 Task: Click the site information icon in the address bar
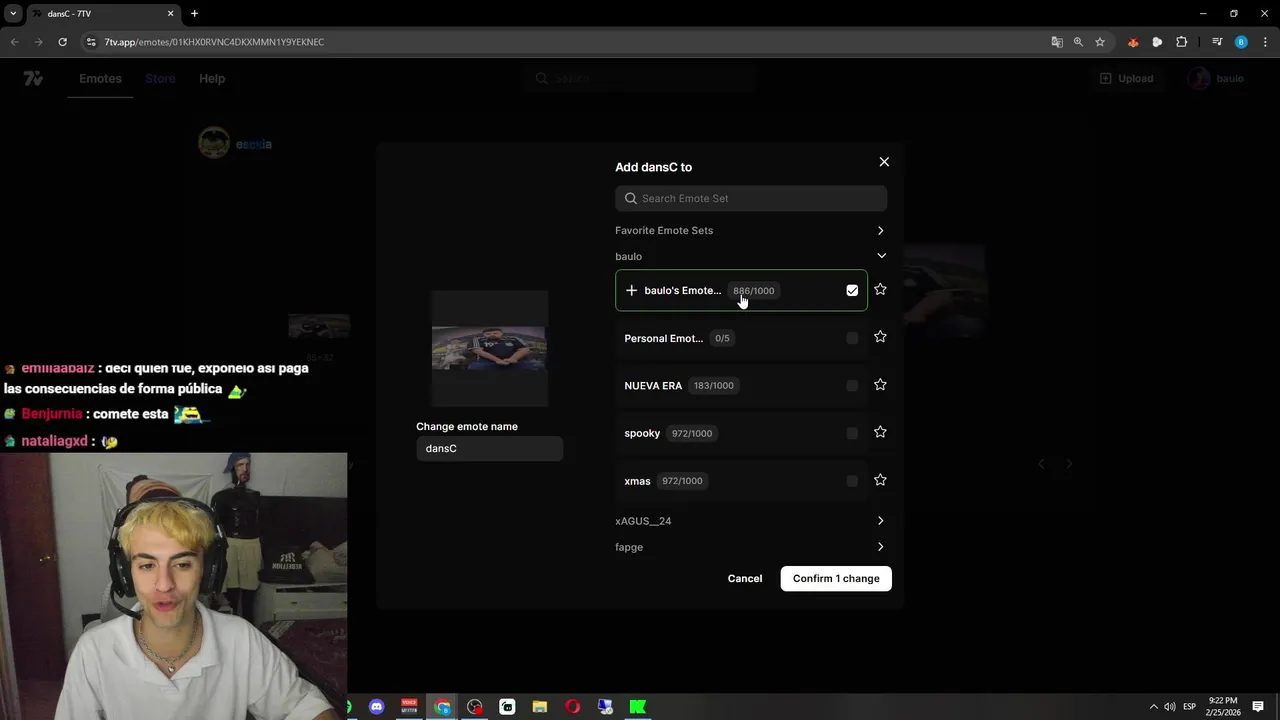[90, 42]
